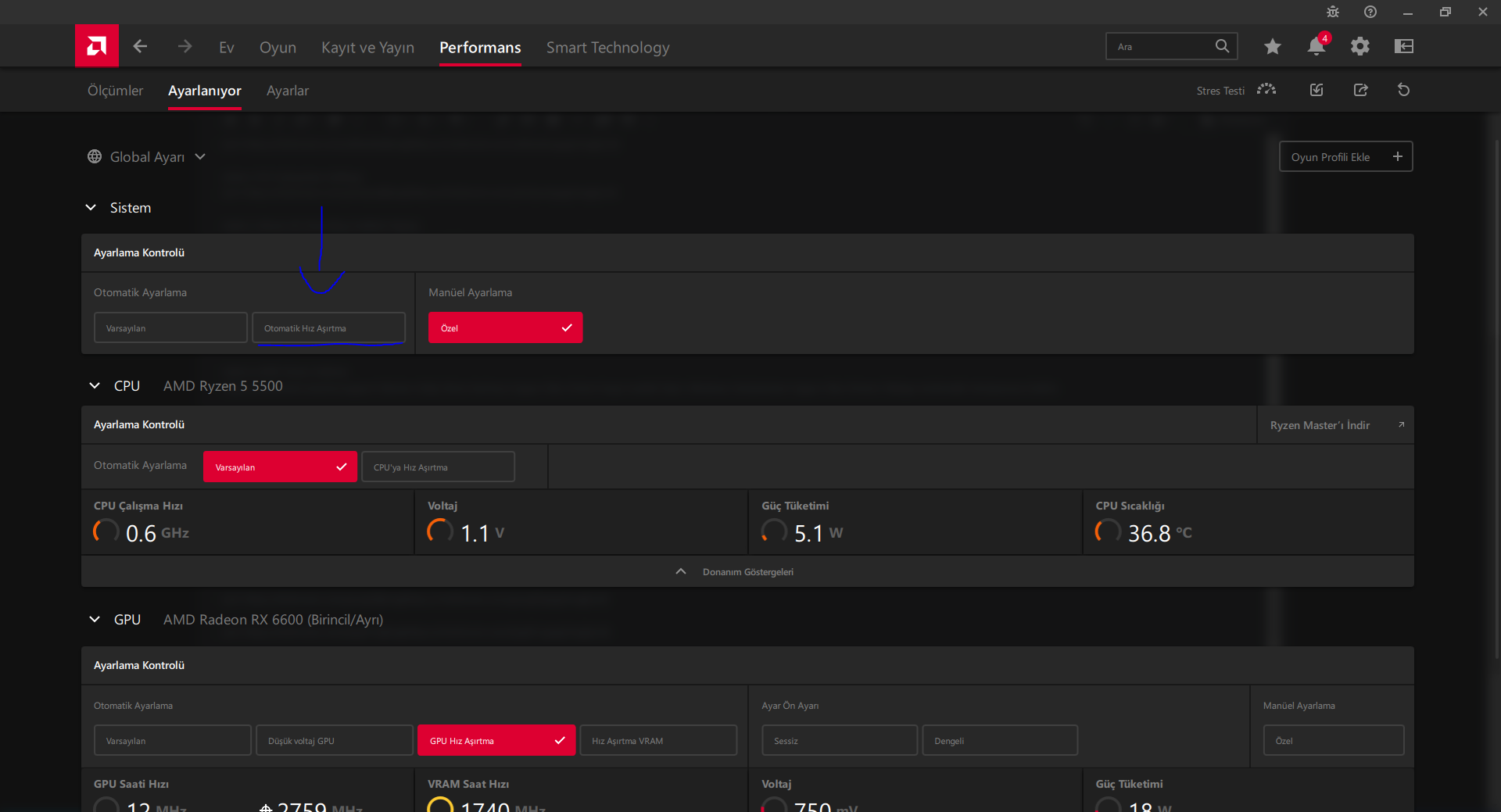Run the Stres Testi gauge icon
This screenshot has width=1501, height=812.
1266,90
